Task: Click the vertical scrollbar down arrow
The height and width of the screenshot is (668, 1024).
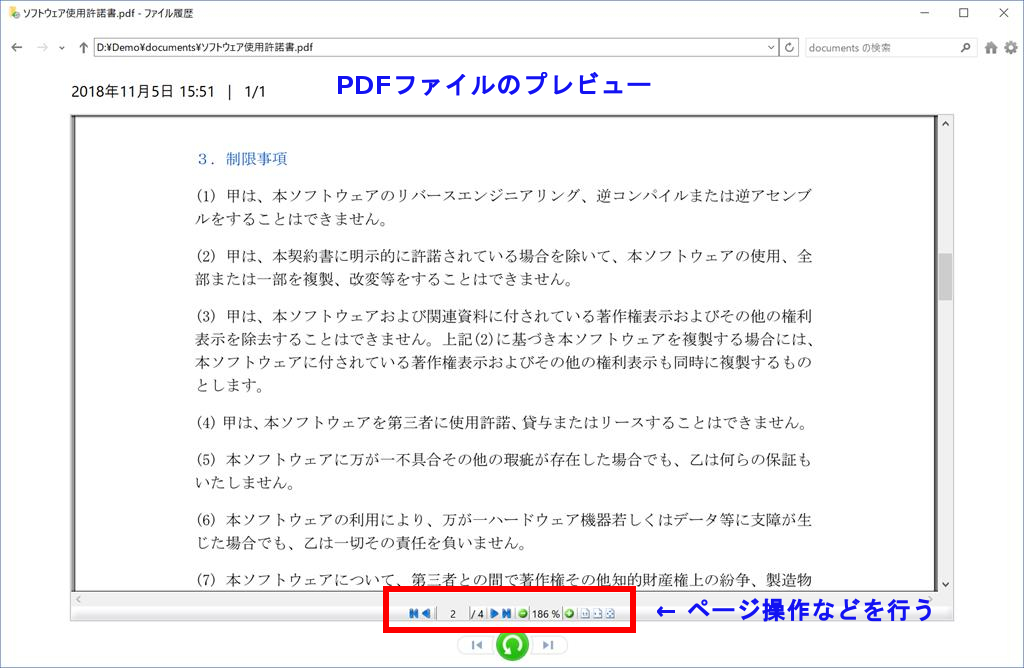Action: (x=944, y=584)
